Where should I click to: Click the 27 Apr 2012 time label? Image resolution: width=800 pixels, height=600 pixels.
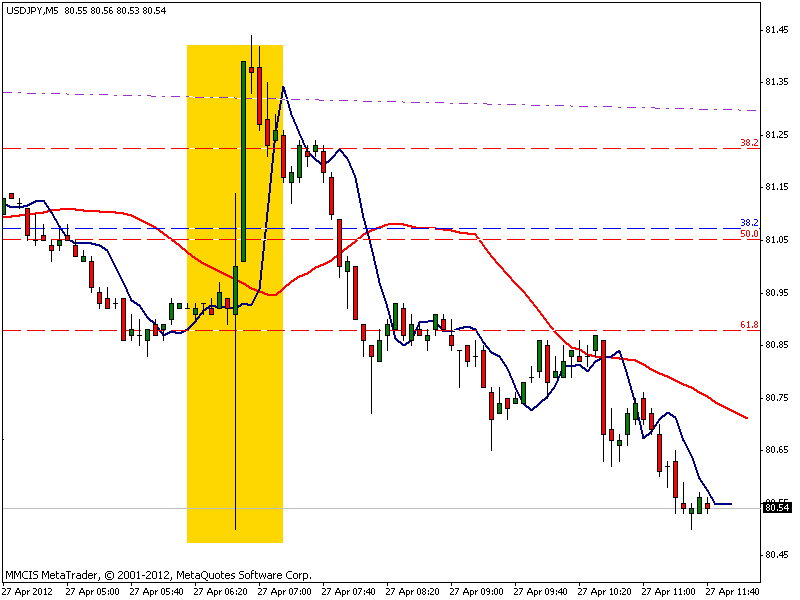[29, 592]
